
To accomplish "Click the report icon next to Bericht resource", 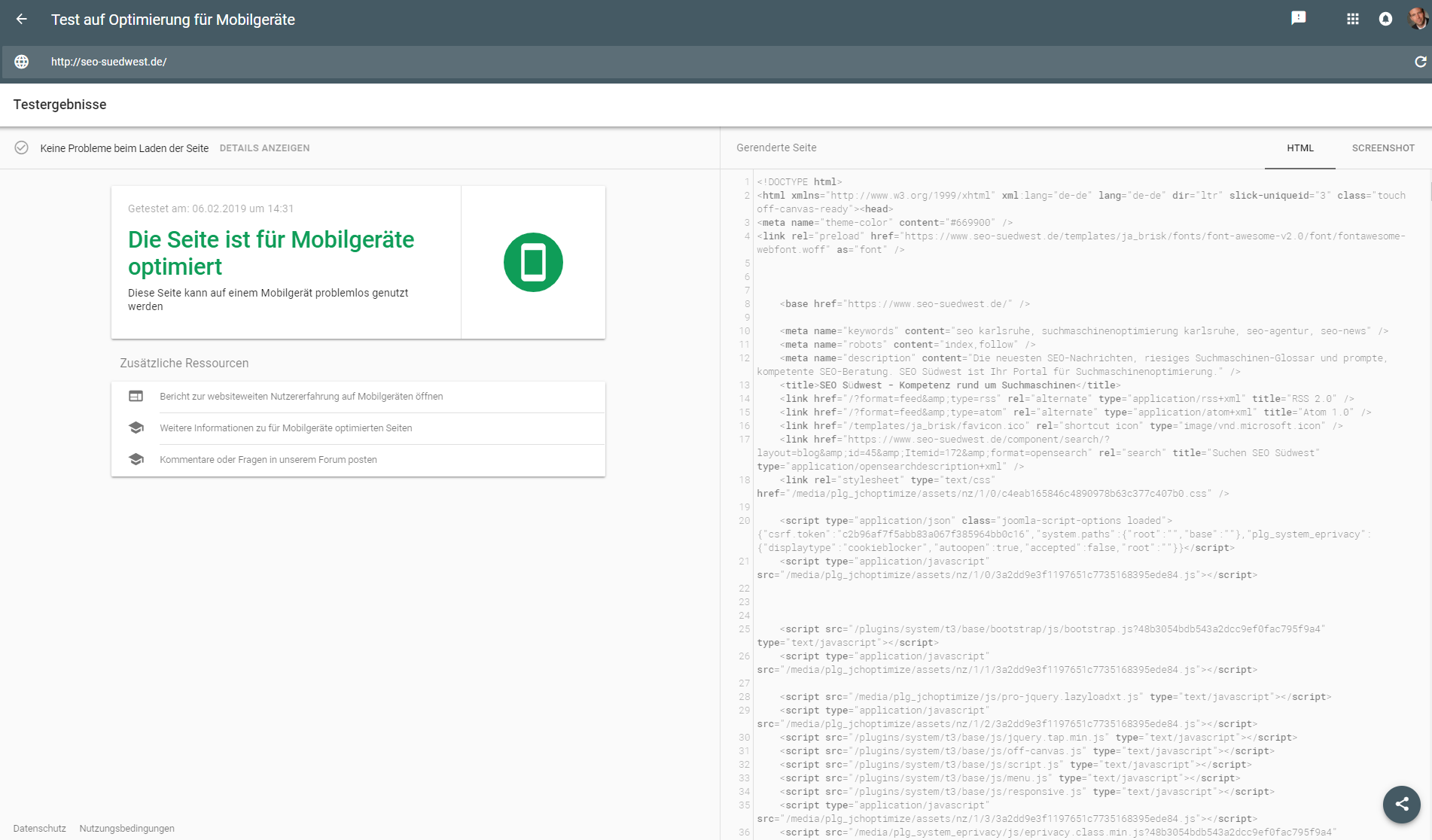I will point(136,395).
